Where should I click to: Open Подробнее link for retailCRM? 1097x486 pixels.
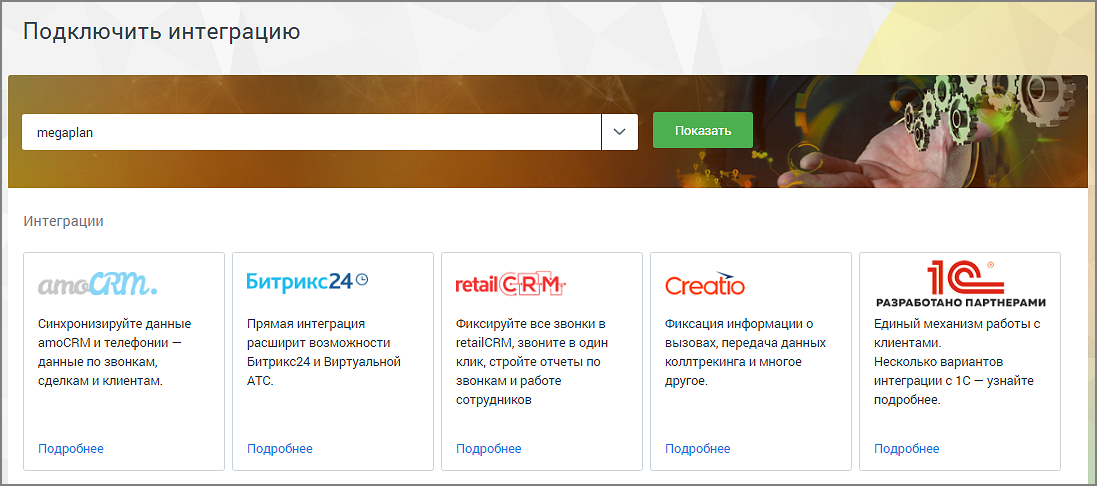(488, 449)
